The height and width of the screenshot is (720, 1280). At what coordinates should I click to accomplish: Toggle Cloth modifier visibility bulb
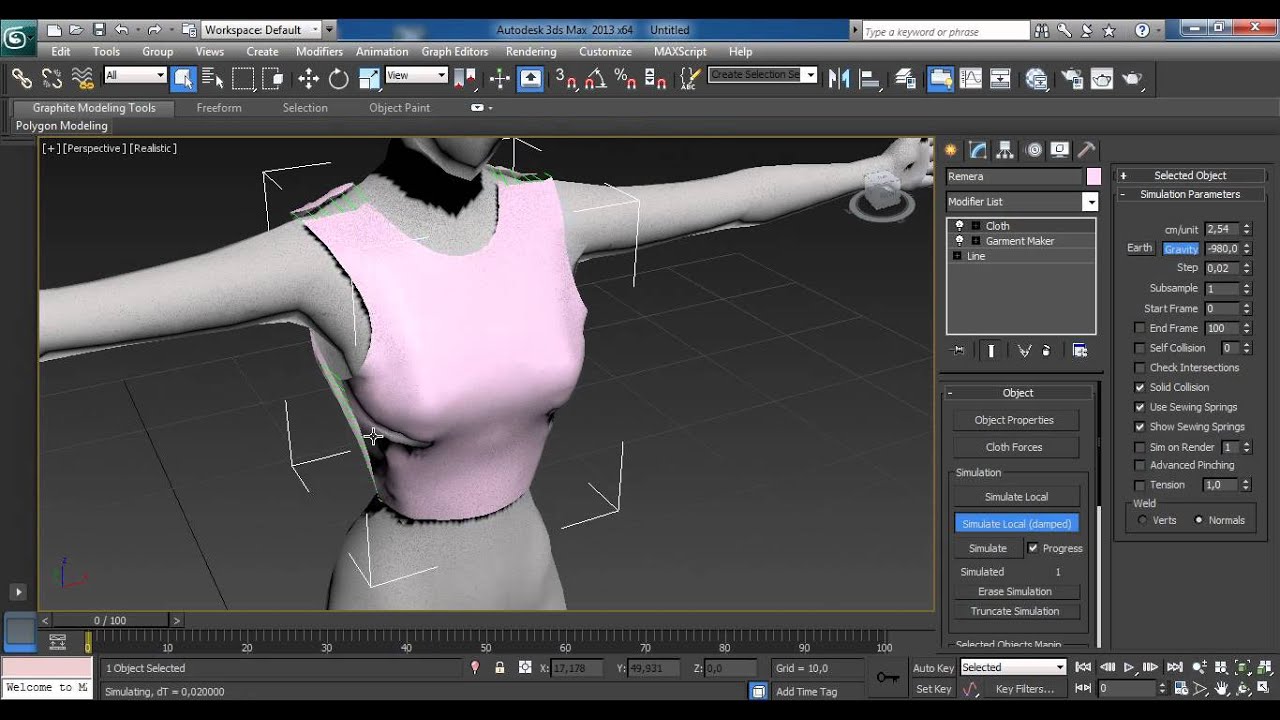tap(960, 226)
